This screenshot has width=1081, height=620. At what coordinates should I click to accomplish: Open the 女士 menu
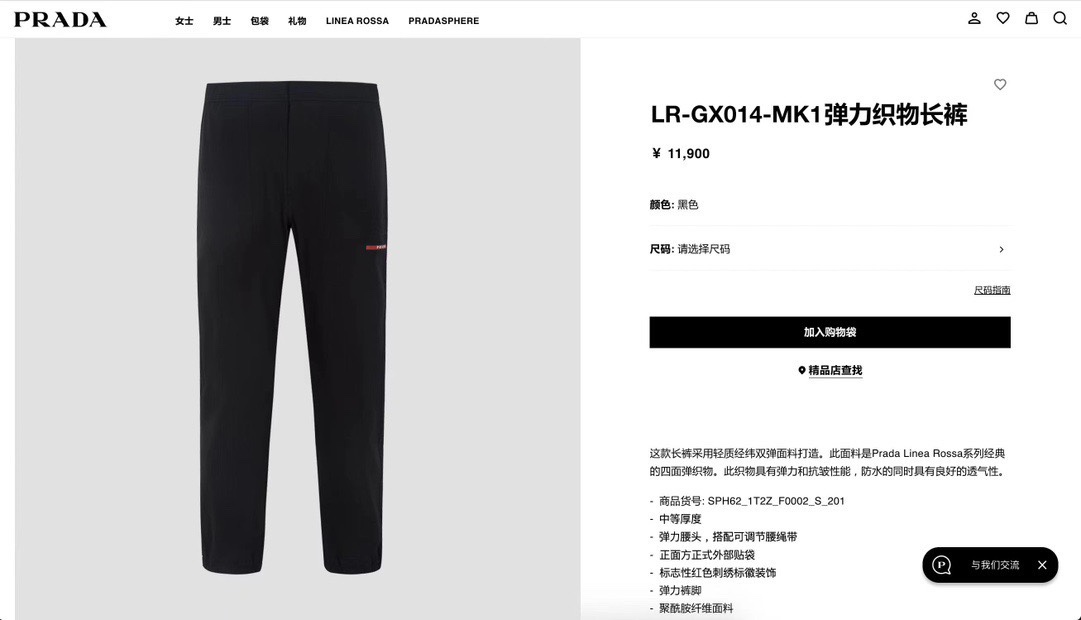point(184,21)
